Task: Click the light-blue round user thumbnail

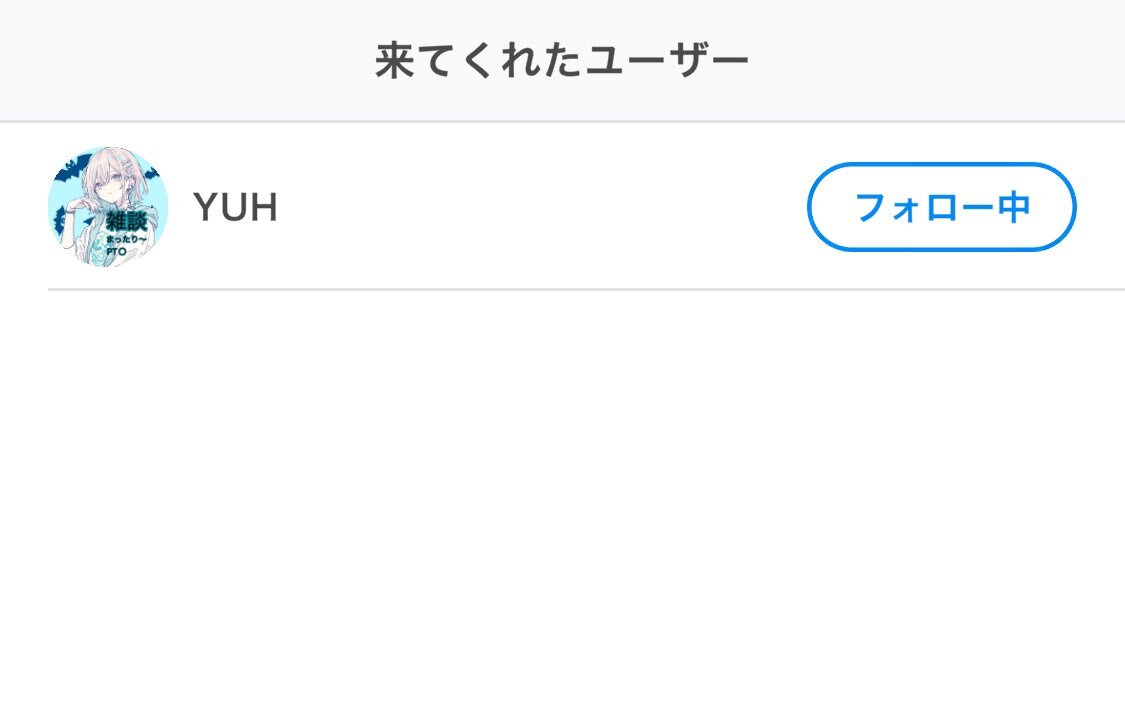Action: point(107,207)
